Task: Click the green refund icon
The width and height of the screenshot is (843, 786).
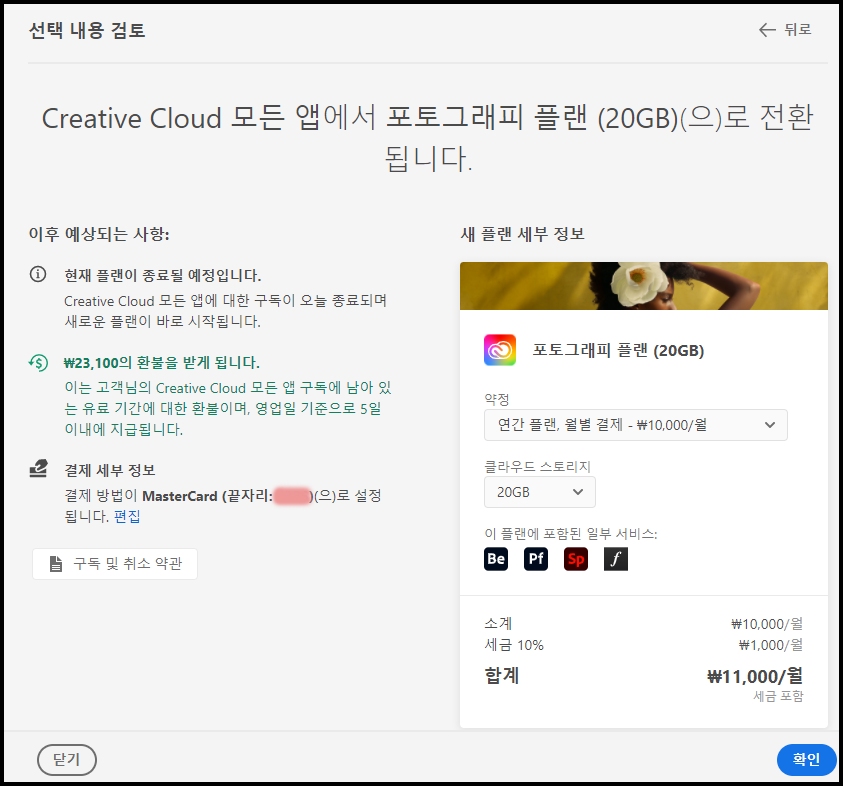Action: coord(38,362)
